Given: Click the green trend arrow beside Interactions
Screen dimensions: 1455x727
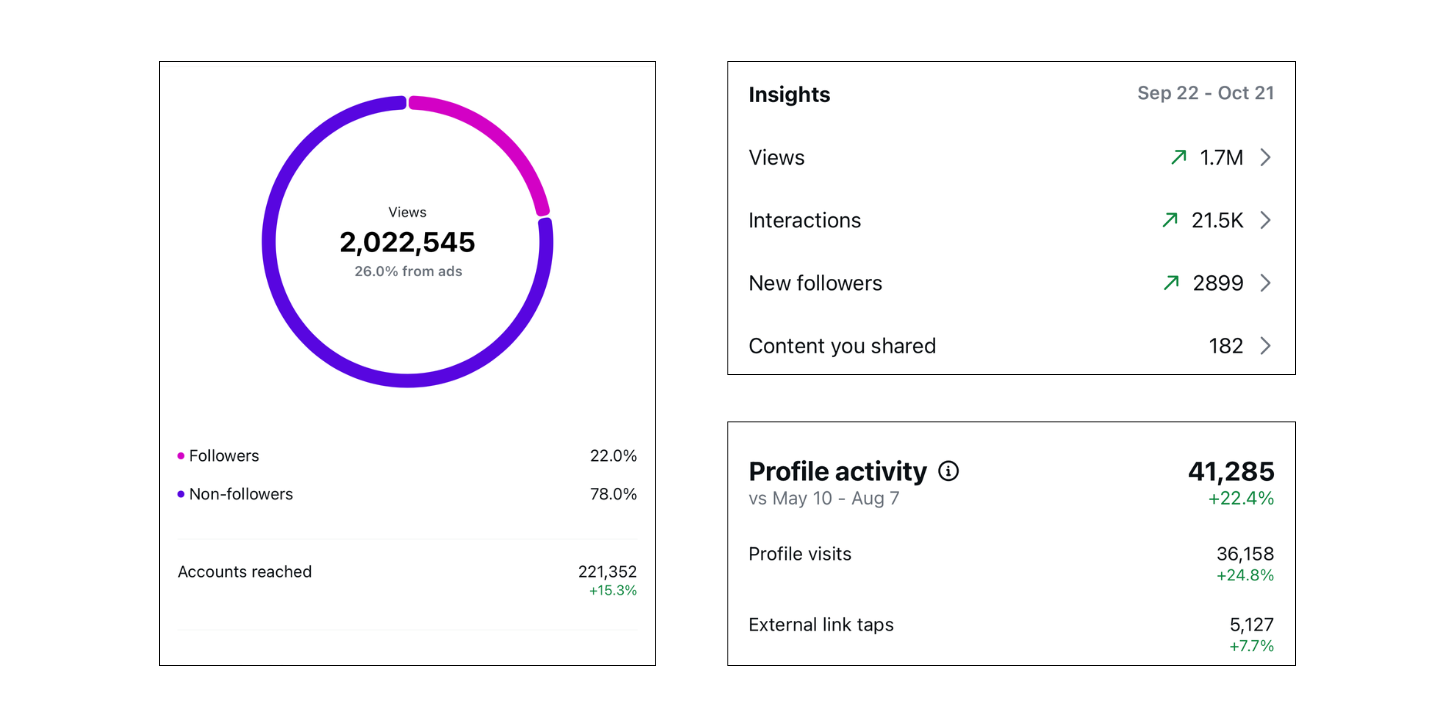Looking at the screenshot, I should point(1170,220).
